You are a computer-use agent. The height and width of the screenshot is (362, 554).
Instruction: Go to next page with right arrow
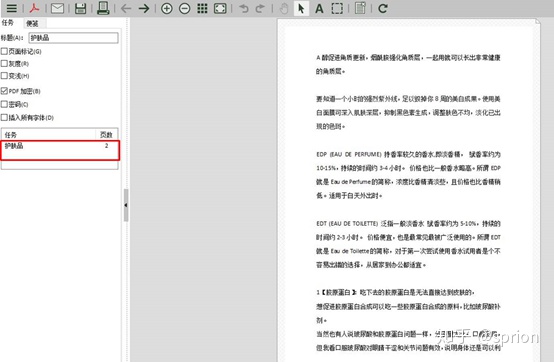point(144,8)
